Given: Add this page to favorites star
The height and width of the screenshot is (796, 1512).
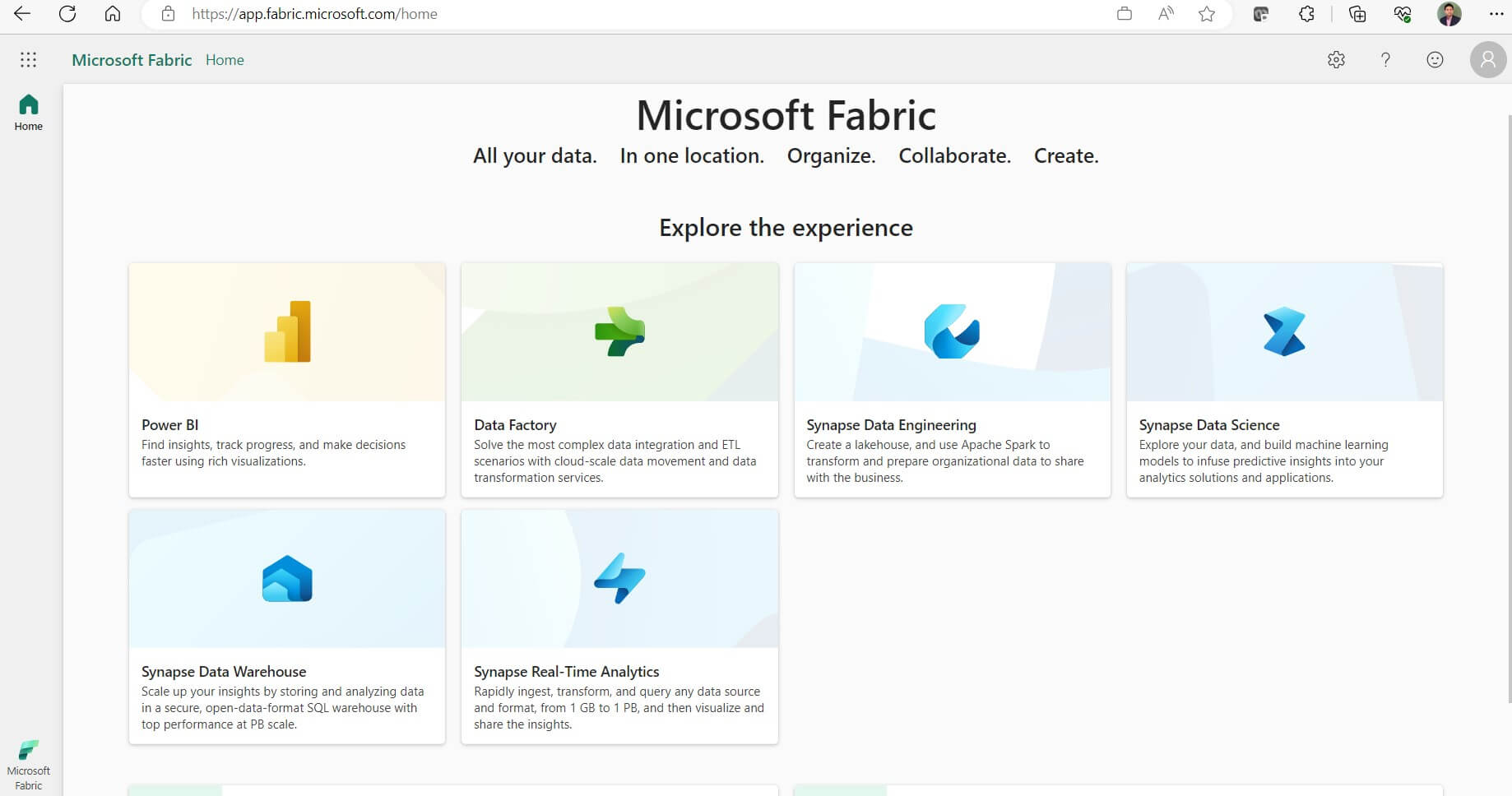Looking at the screenshot, I should pyautogui.click(x=1207, y=14).
